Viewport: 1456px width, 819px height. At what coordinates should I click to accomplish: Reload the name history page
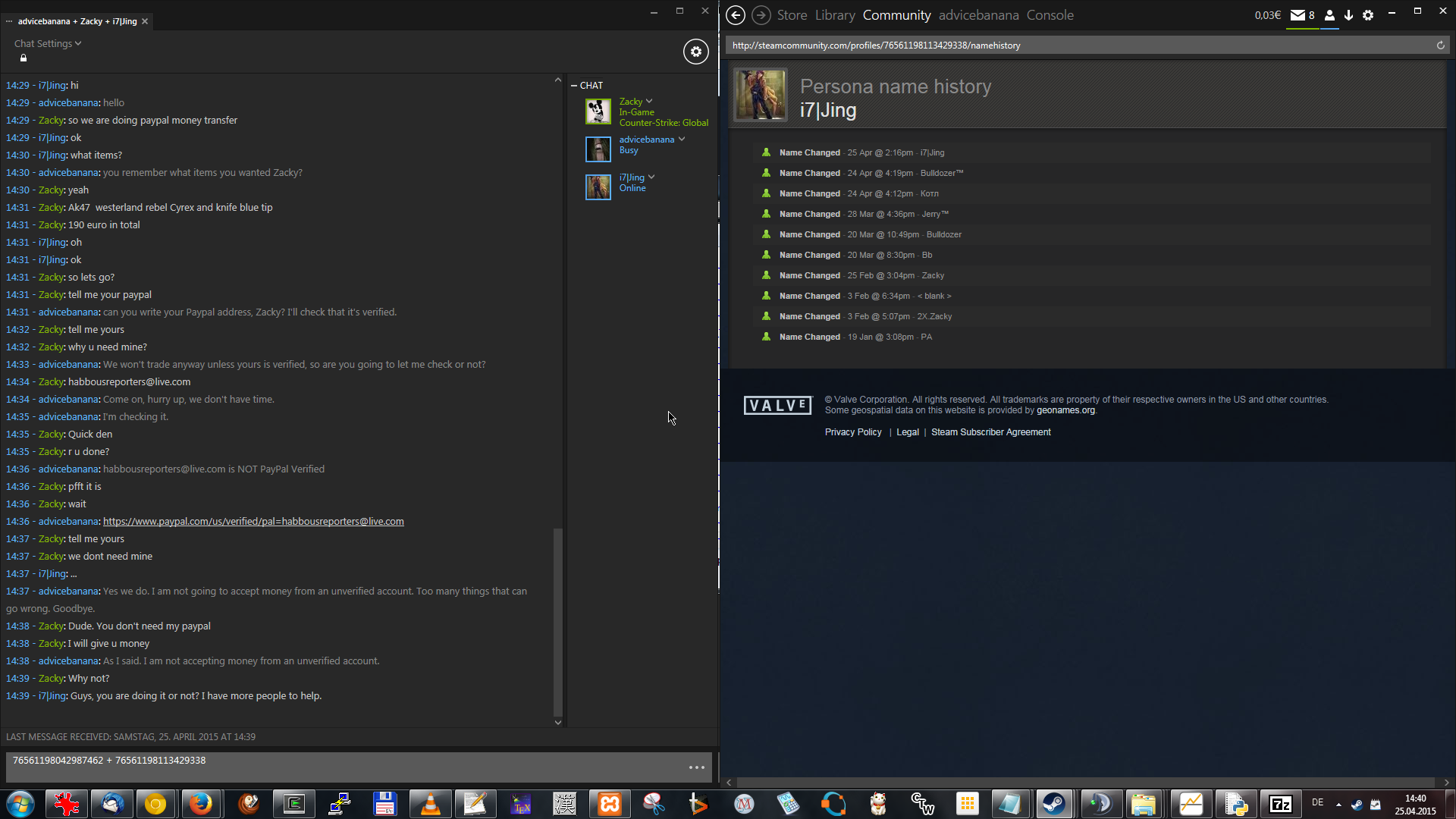[1440, 45]
